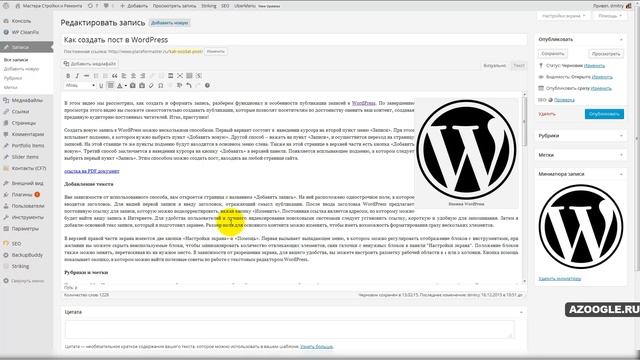640x360 pixels.
Task: Align text left in editor
Action: click(124, 76)
